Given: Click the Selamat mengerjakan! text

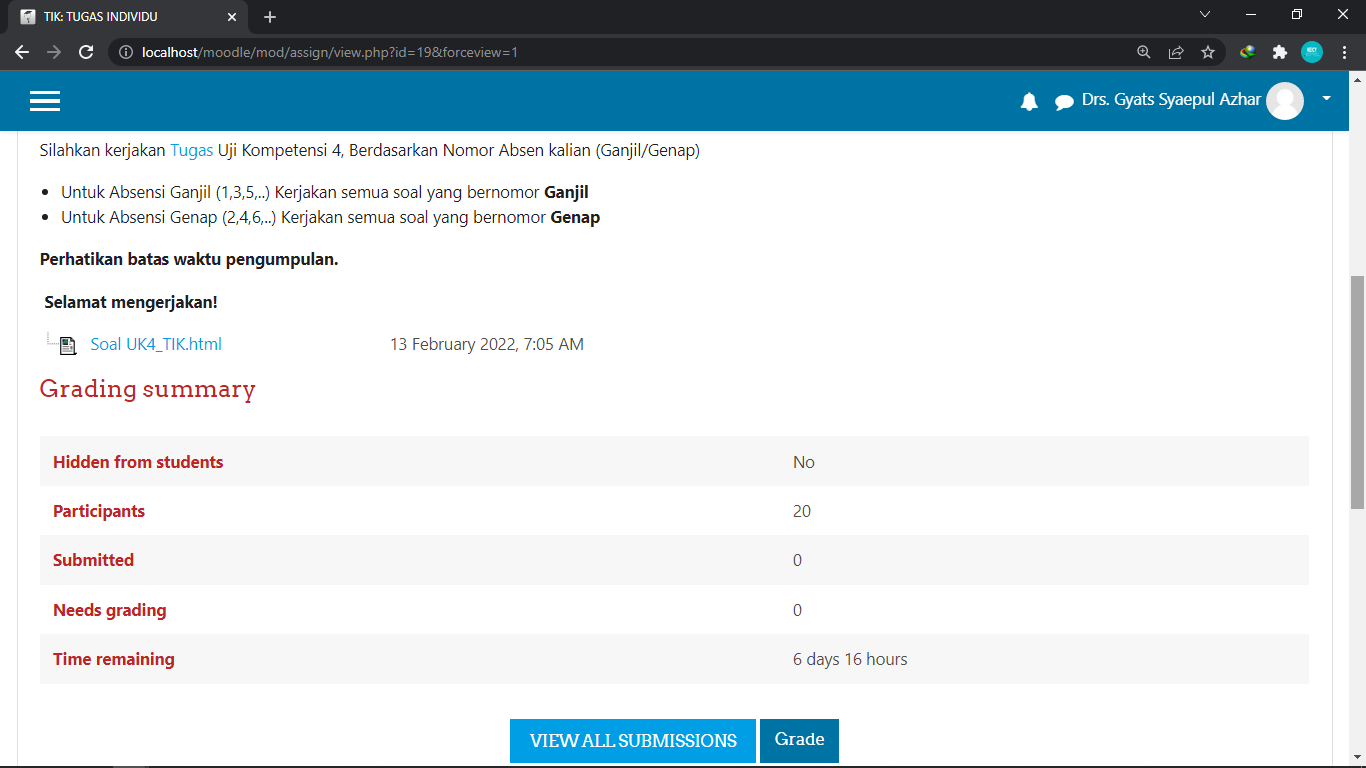Looking at the screenshot, I should point(131,302).
